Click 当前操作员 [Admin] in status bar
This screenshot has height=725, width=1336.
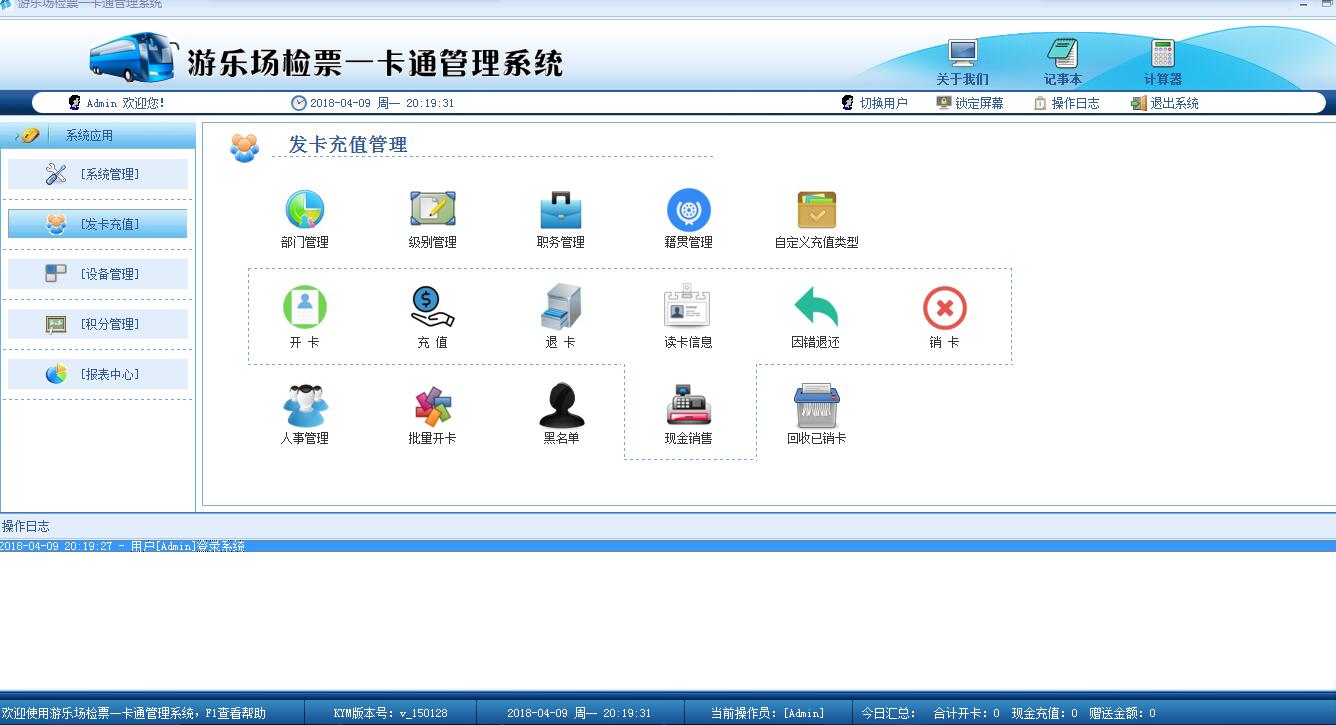click(x=768, y=713)
